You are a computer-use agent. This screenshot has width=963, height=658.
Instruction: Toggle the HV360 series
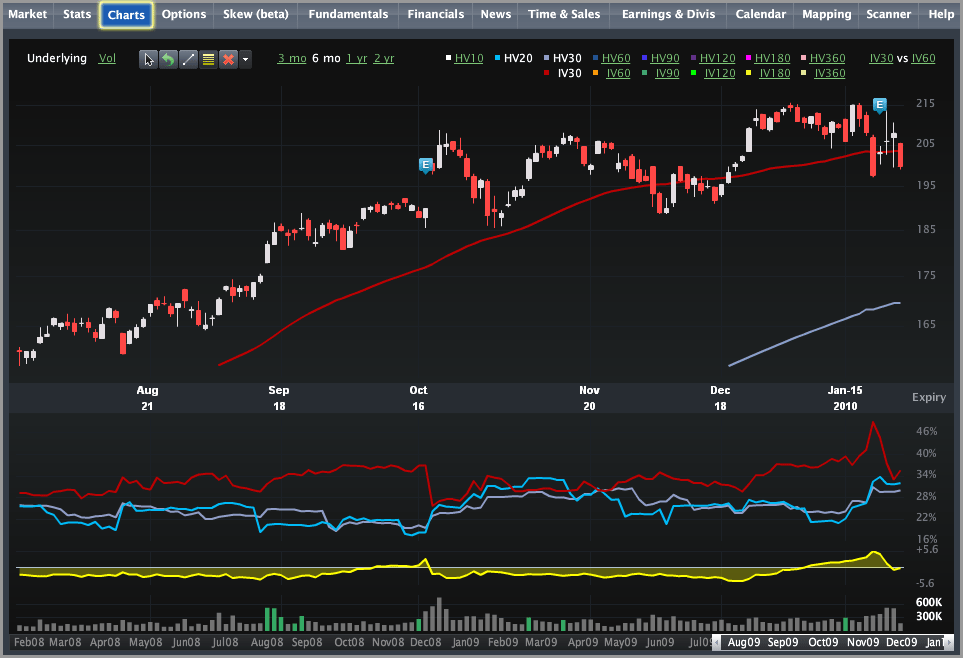click(827, 58)
